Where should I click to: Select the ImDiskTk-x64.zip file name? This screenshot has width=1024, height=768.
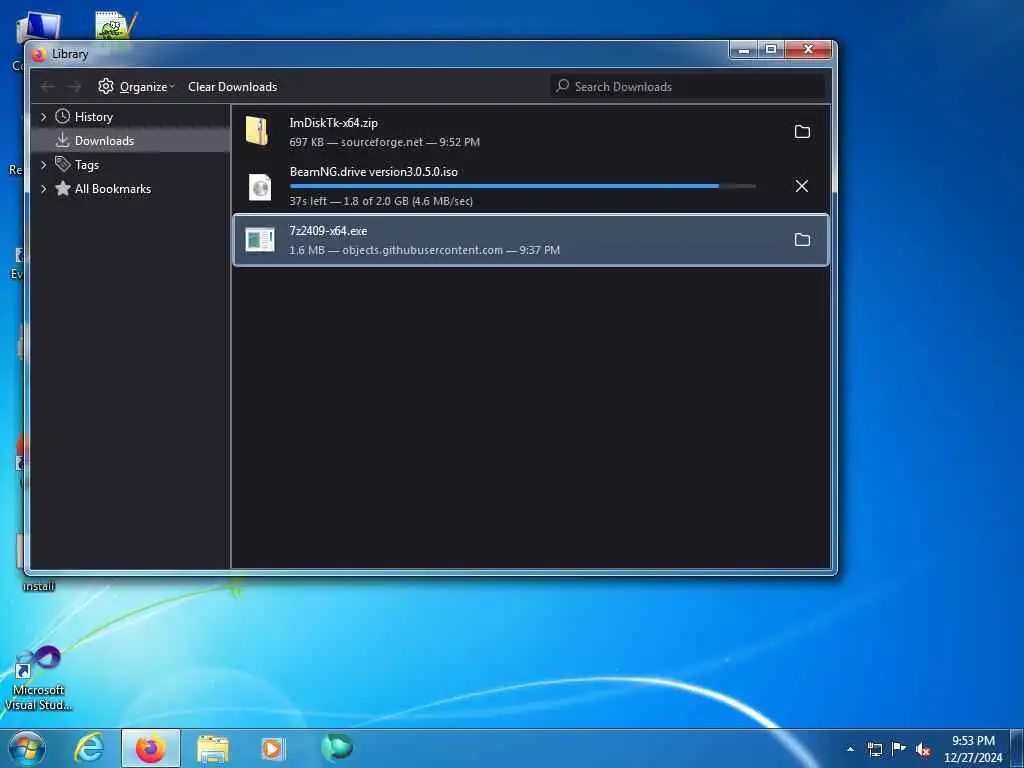click(333, 123)
